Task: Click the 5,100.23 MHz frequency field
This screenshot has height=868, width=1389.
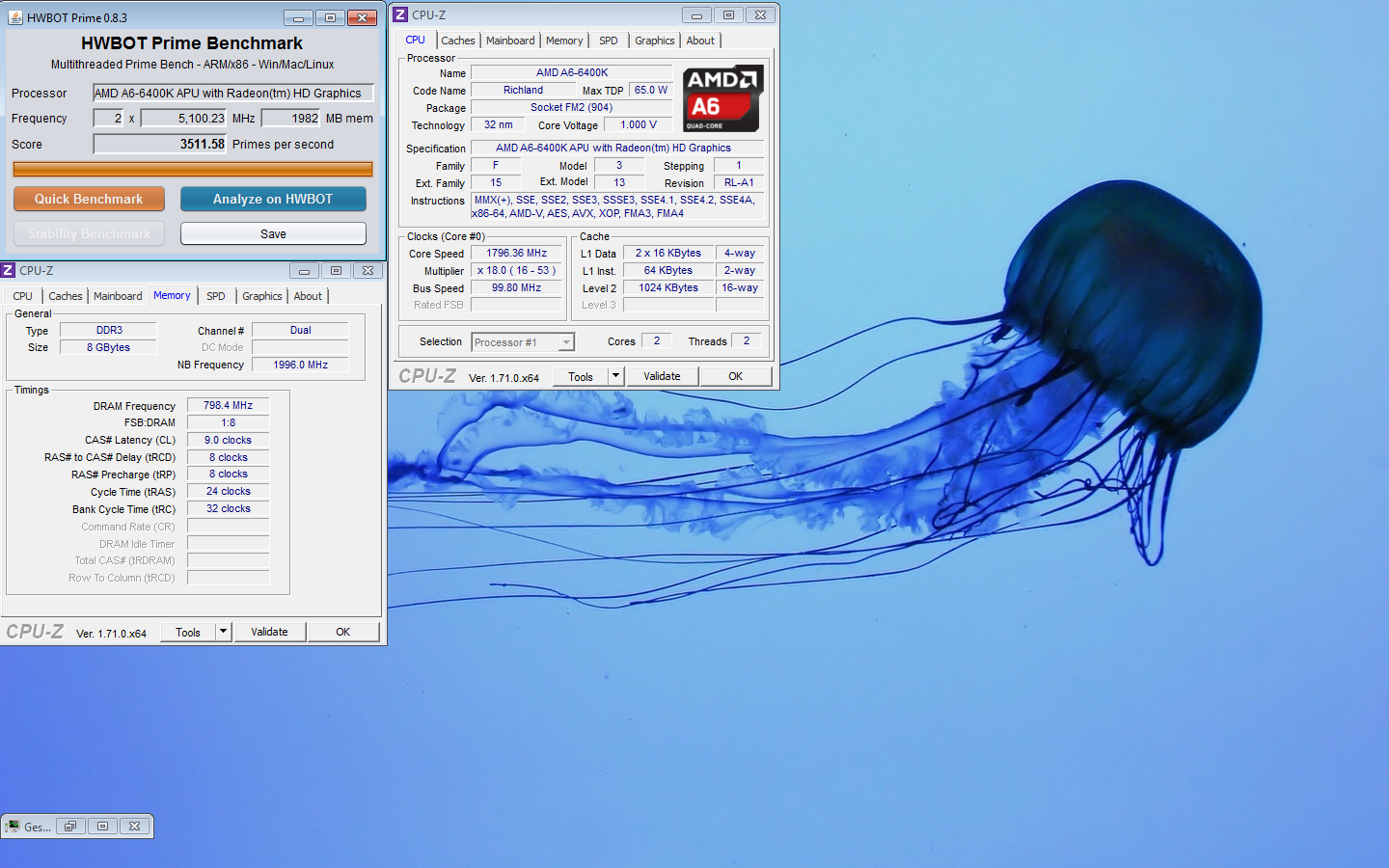Action: [x=184, y=118]
